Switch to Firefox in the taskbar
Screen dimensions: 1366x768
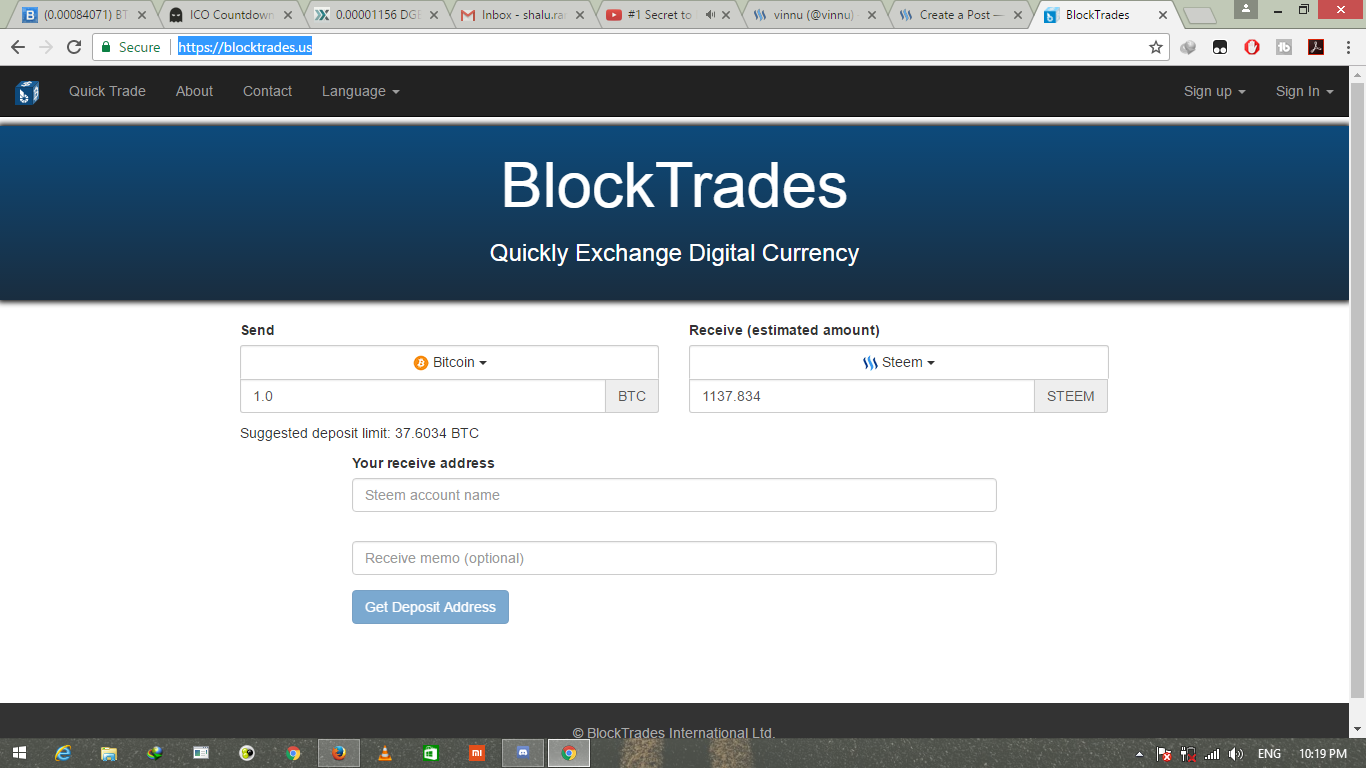339,753
